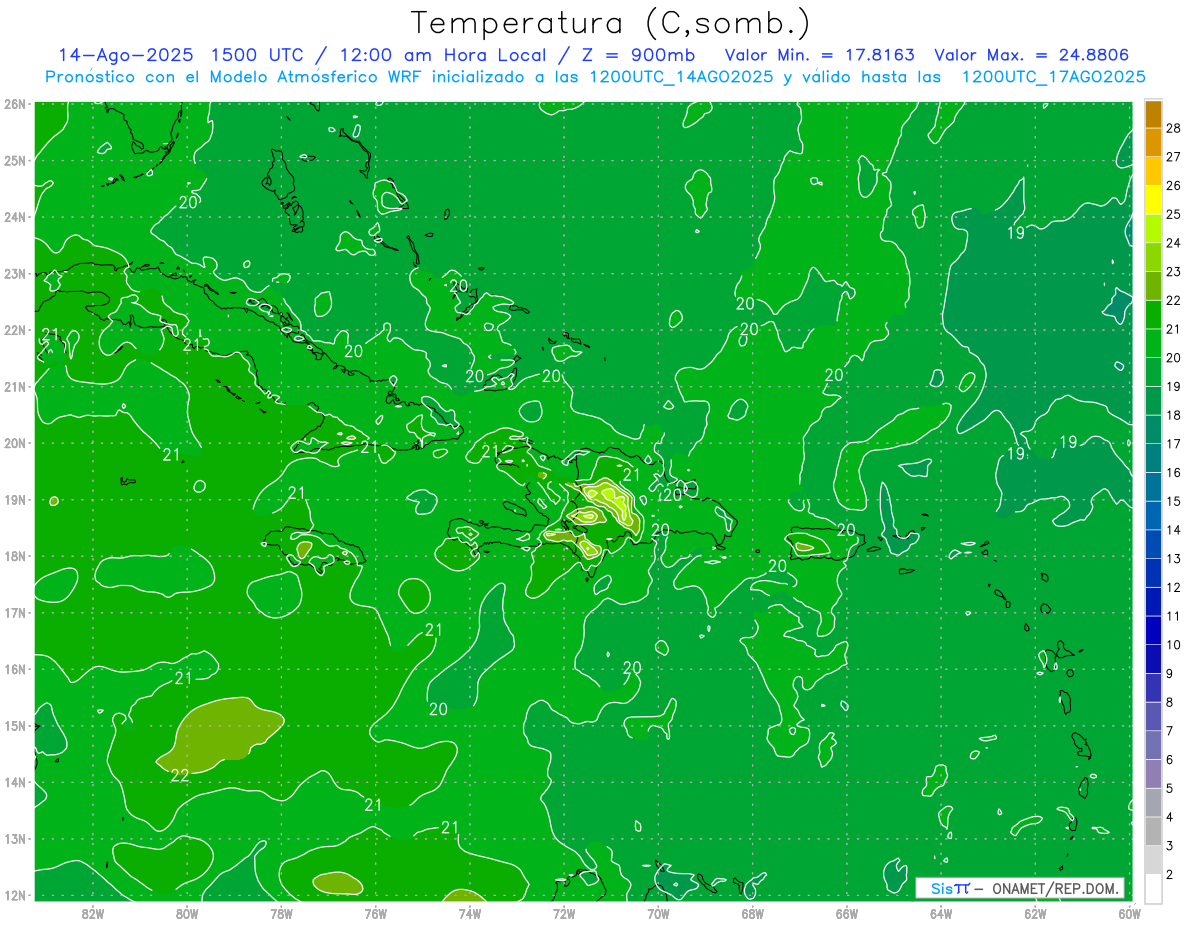
Task: Click the "74W" longitude axis label
Action: tap(469, 913)
